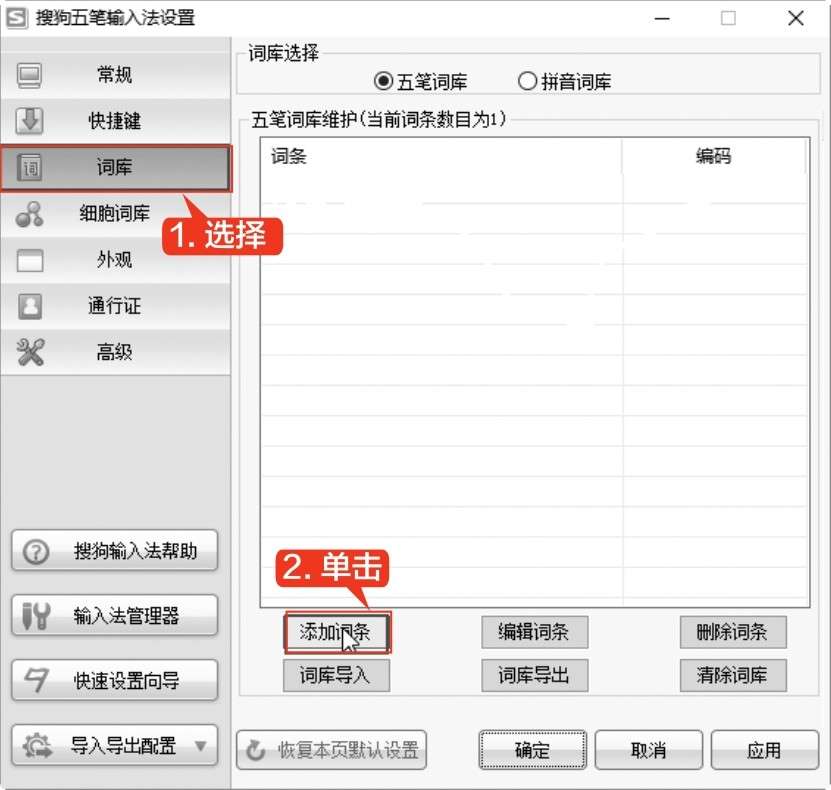Screen dimensions: 831x790
Task: Open 输入法管理器
Action: (114, 616)
